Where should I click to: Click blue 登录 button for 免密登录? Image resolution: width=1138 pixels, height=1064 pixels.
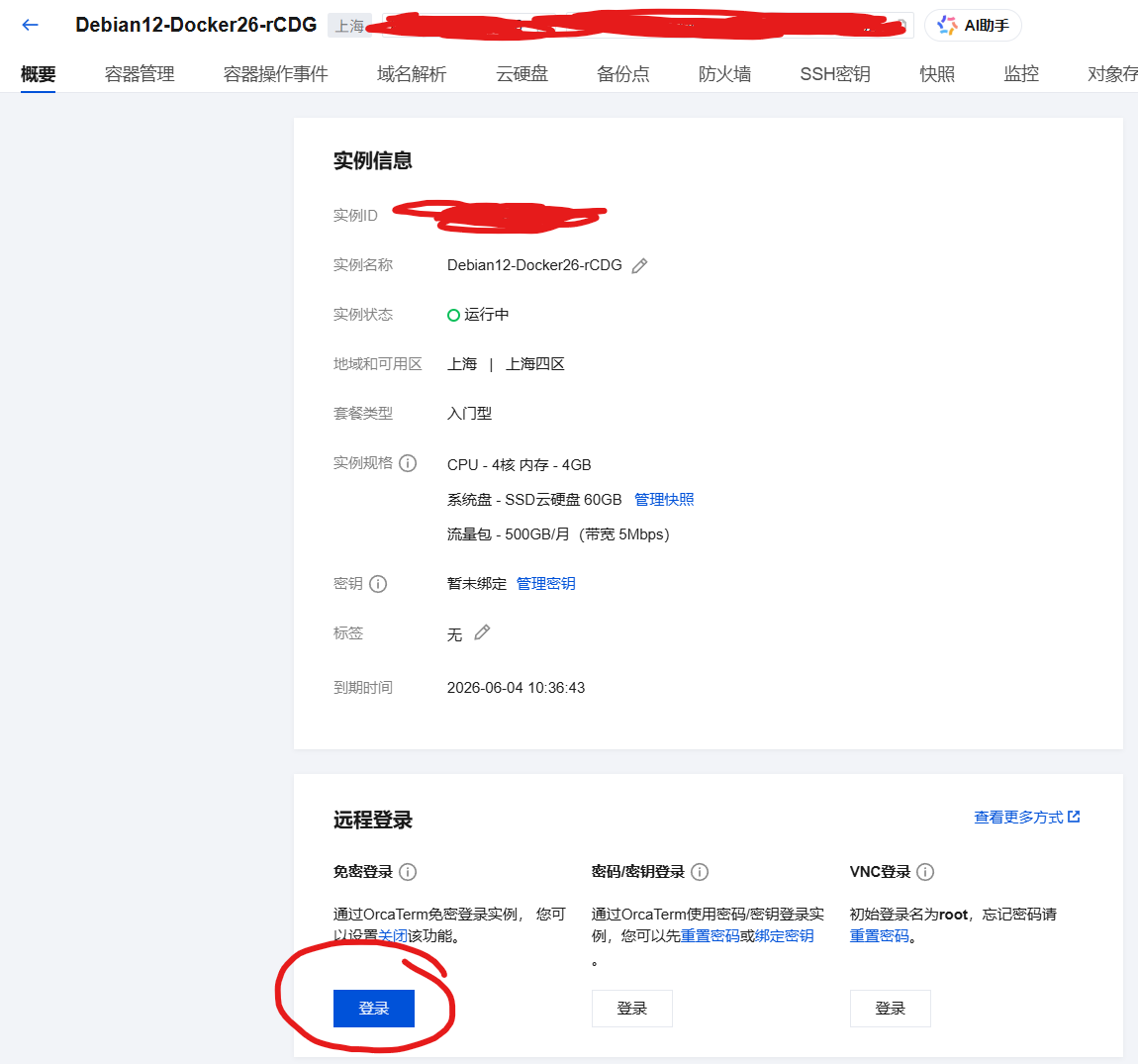(x=374, y=1009)
